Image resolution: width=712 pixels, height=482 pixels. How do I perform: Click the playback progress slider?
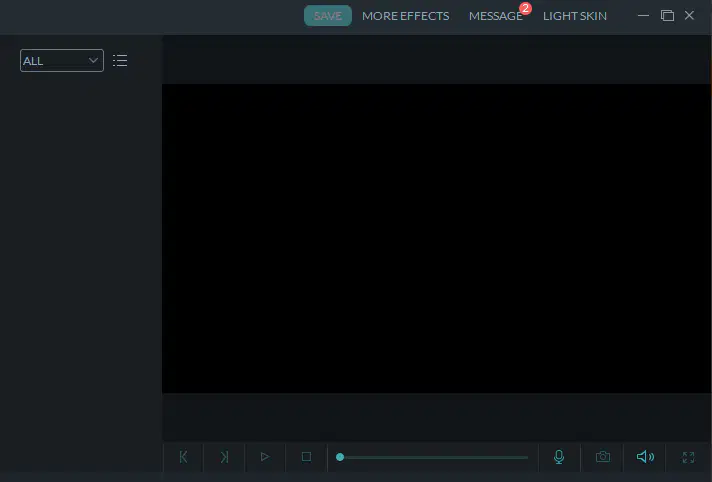click(432, 457)
